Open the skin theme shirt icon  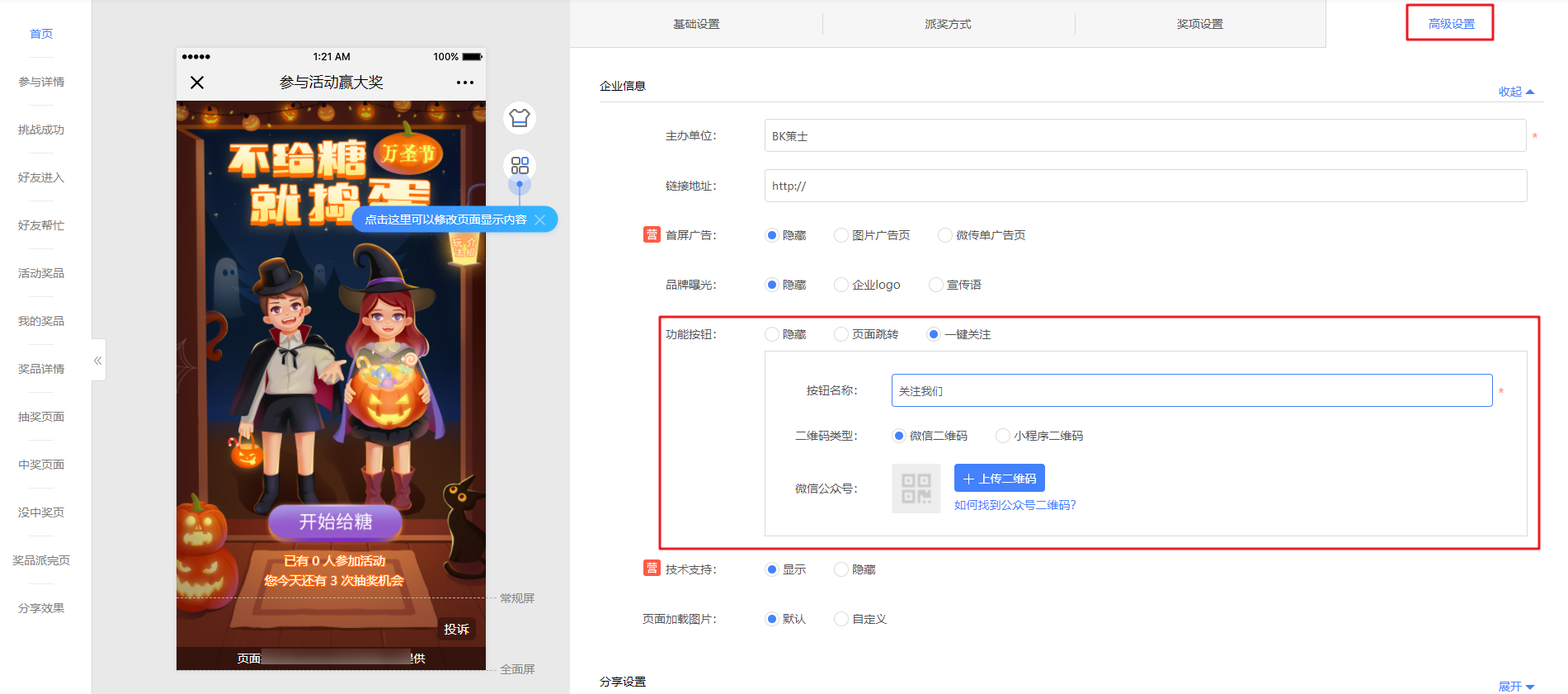click(520, 118)
